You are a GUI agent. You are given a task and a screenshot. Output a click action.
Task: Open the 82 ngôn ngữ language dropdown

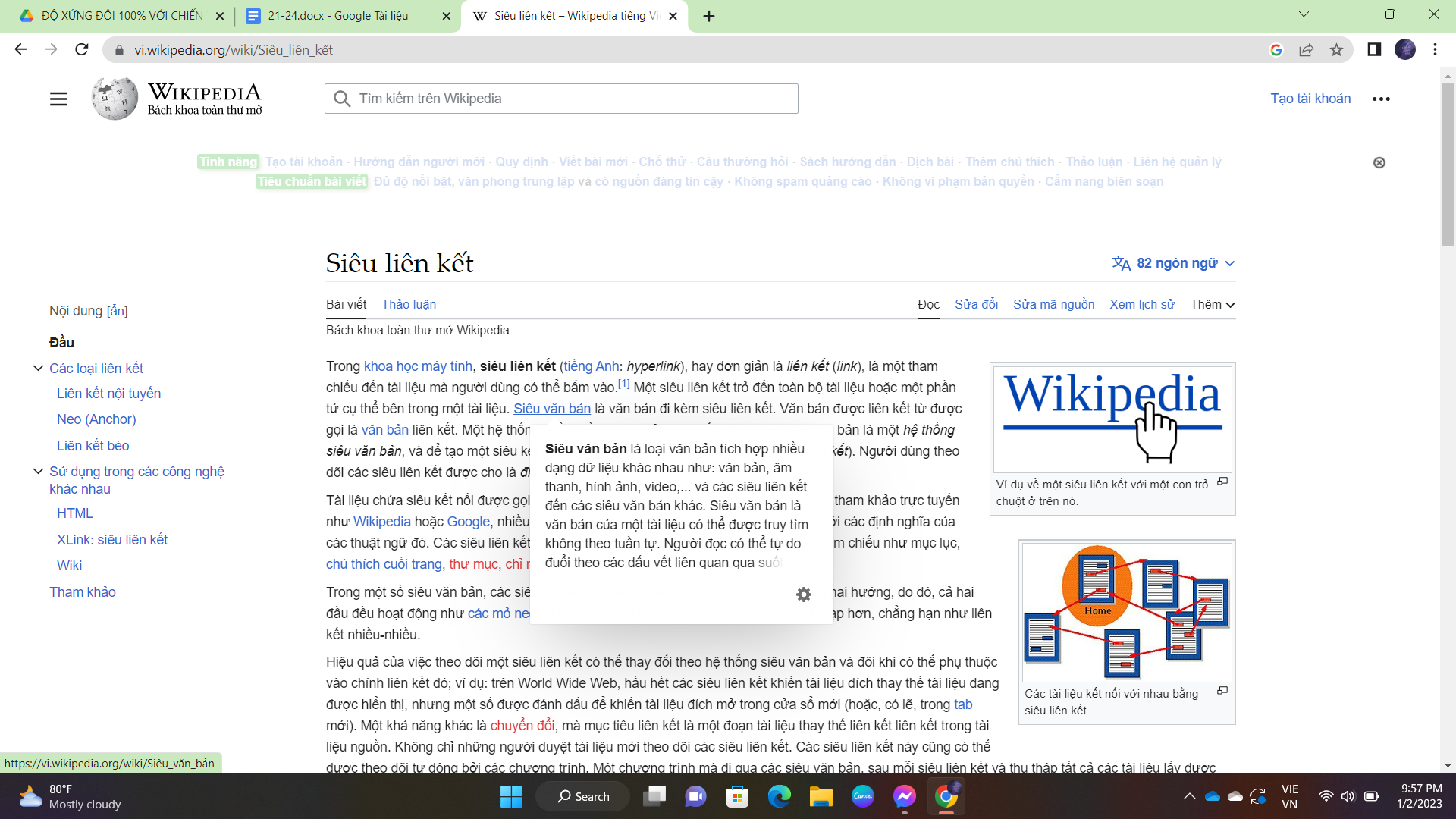tap(1173, 263)
